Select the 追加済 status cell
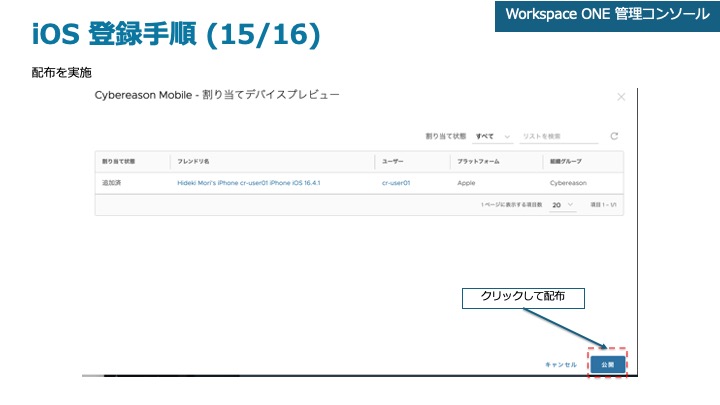Image resolution: width=720 pixels, height=405 pixels. (112, 183)
